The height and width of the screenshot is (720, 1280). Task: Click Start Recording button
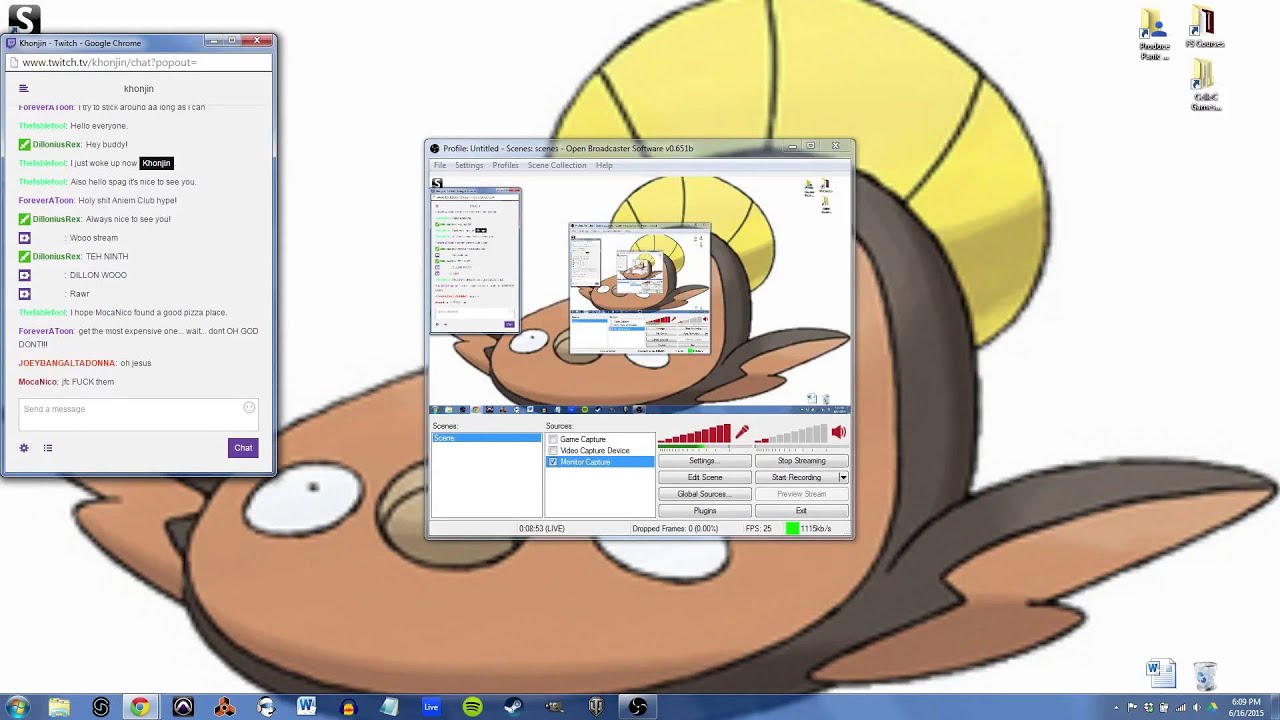[796, 477]
